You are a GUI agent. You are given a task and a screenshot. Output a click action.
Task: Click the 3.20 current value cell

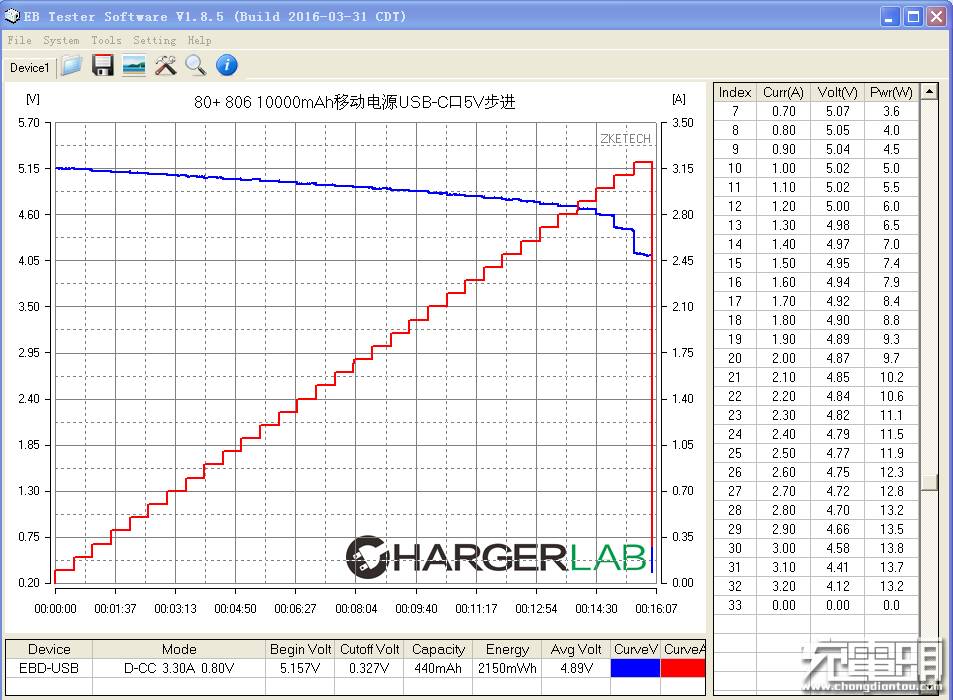coord(783,586)
